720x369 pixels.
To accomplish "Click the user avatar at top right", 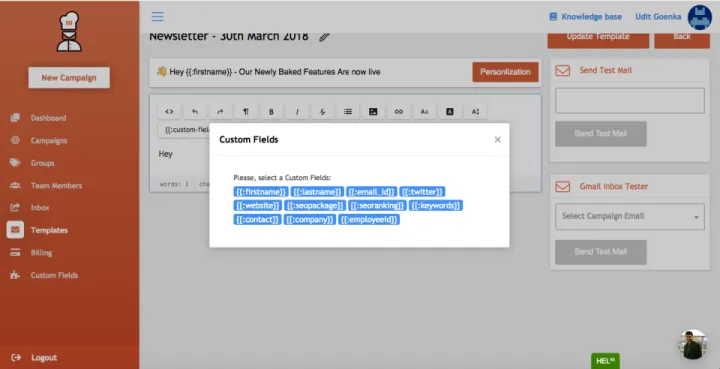I will [699, 17].
